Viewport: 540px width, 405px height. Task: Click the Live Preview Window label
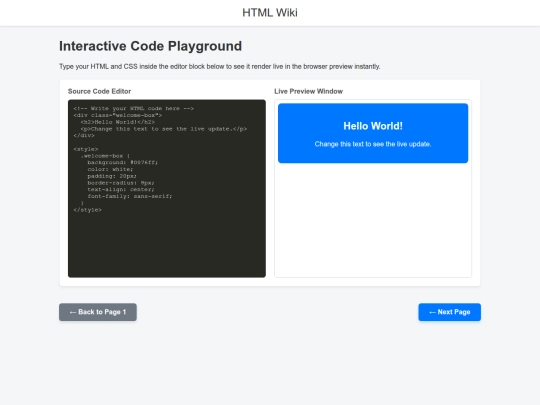(x=309, y=91)
